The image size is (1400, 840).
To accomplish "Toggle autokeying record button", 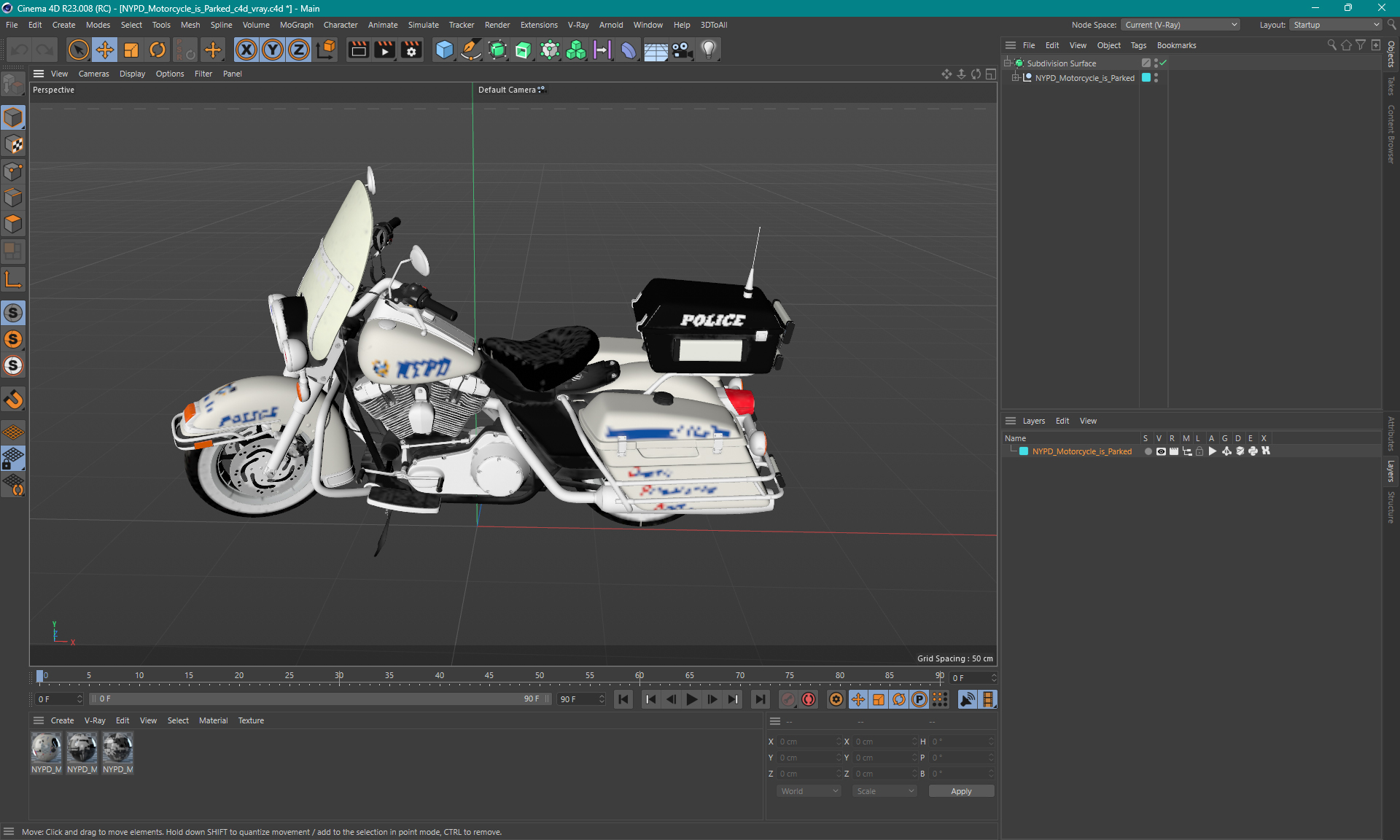I will tap(809, 699).
